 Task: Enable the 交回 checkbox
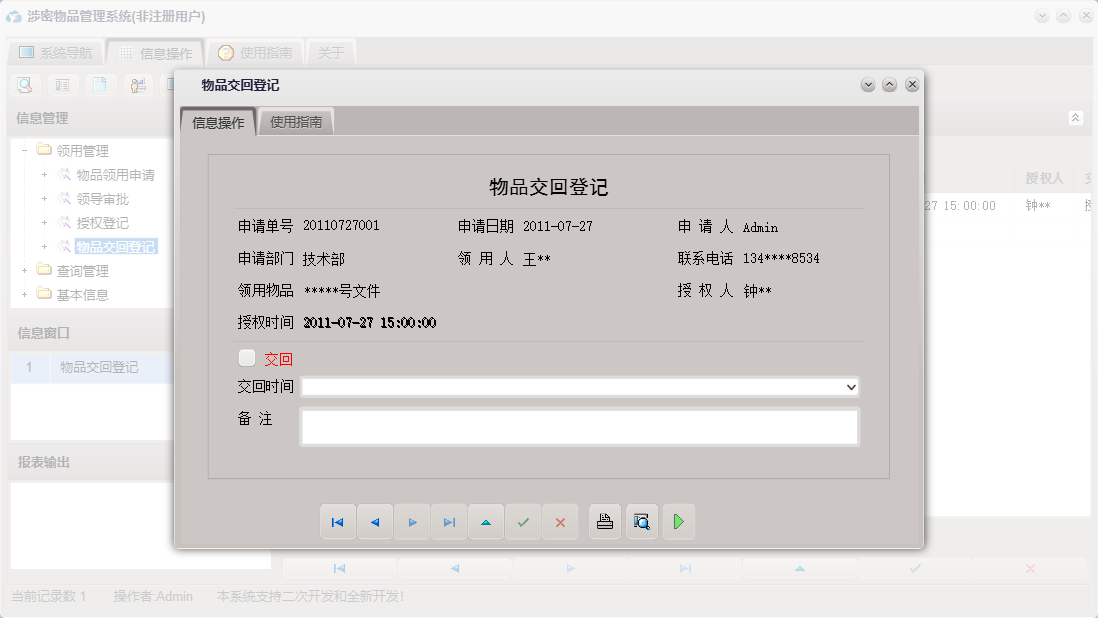pos(245,357)
